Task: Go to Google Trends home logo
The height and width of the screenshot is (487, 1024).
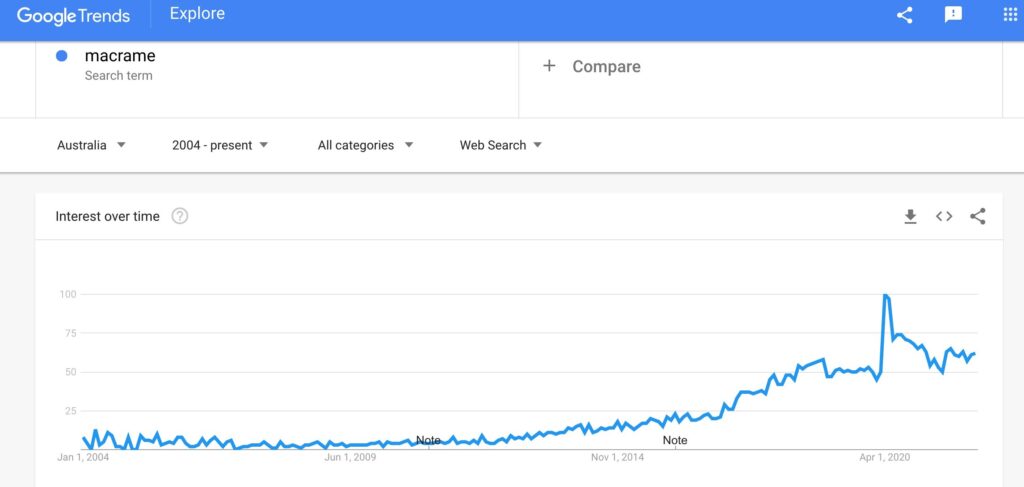Action: (x=73, y=16)
